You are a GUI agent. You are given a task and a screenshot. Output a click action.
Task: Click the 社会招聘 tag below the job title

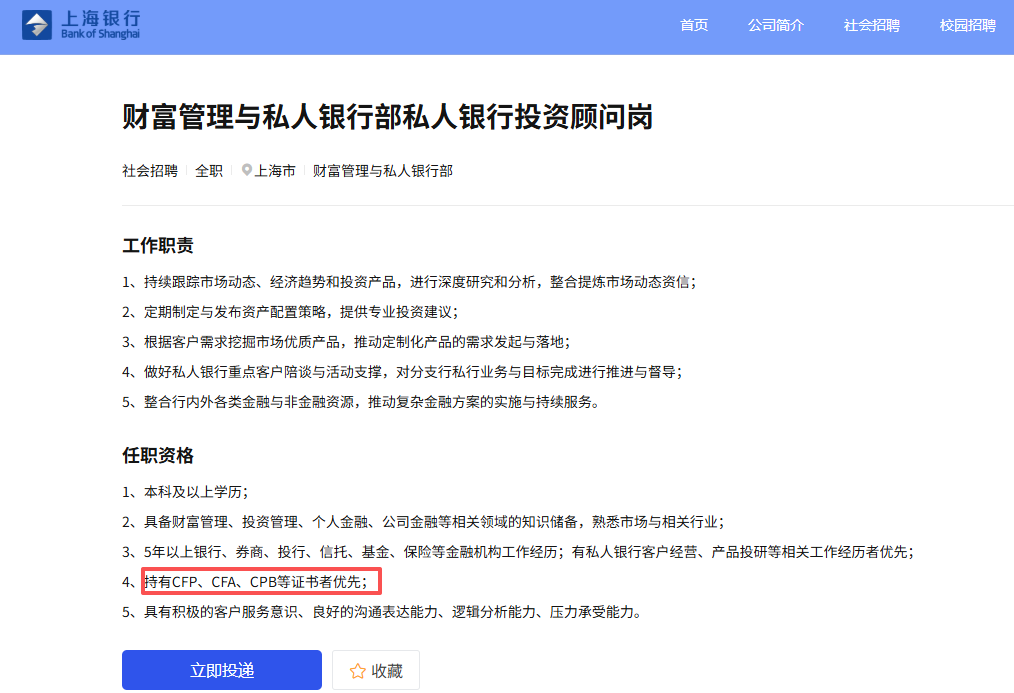150,171
